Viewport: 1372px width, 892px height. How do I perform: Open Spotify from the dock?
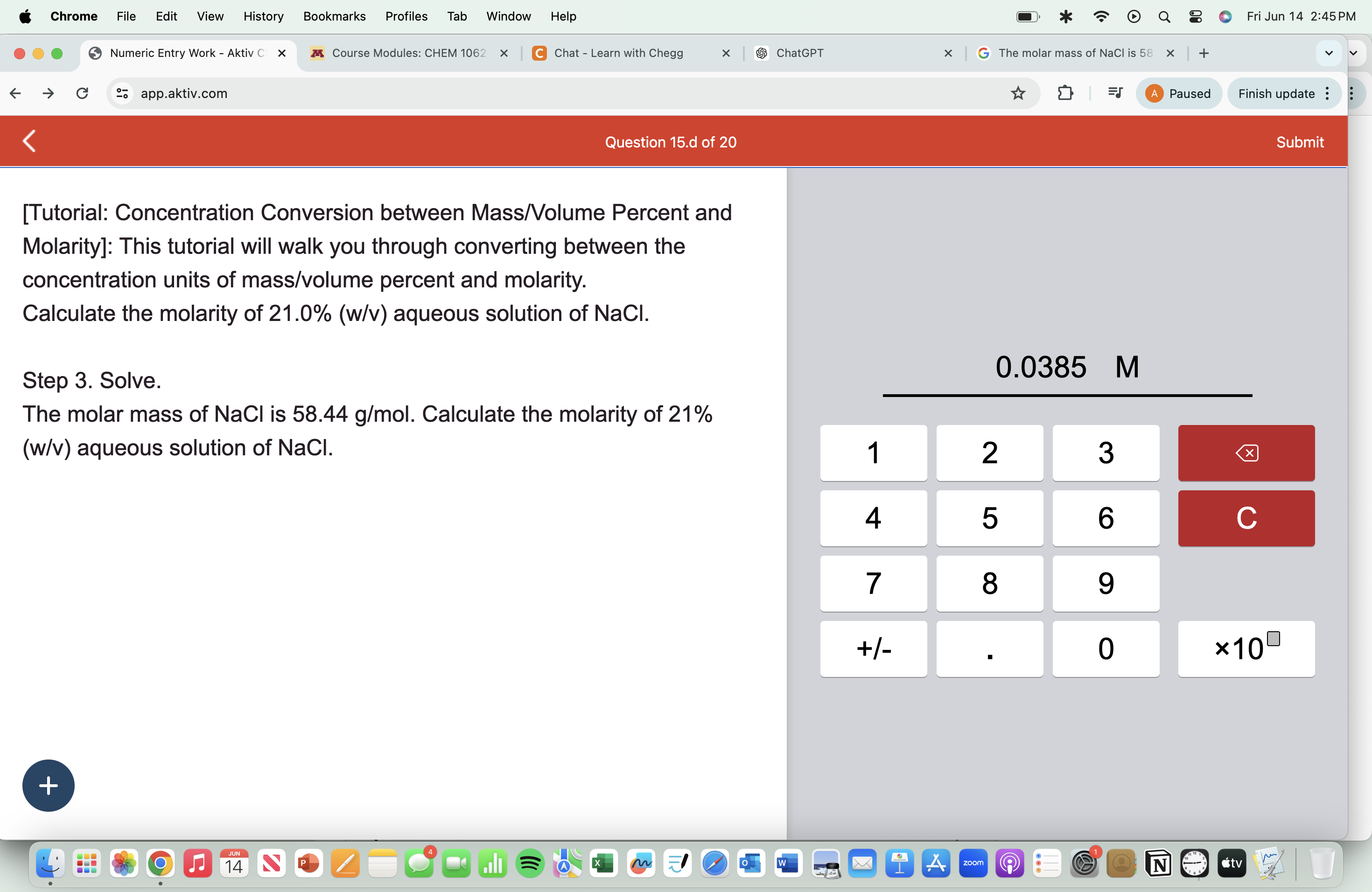[530, 863]
